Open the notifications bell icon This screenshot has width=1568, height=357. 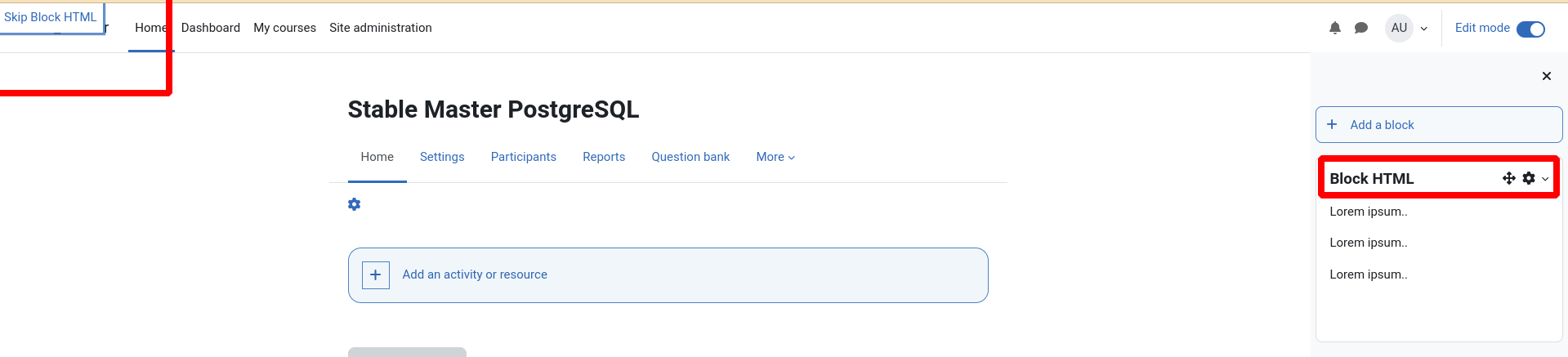coord(1334,28)
